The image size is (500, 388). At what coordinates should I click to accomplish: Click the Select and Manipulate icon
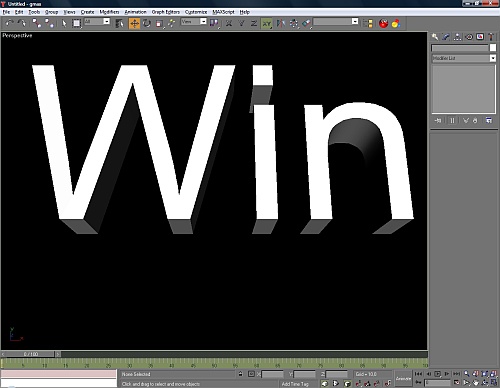pos(172,23)
